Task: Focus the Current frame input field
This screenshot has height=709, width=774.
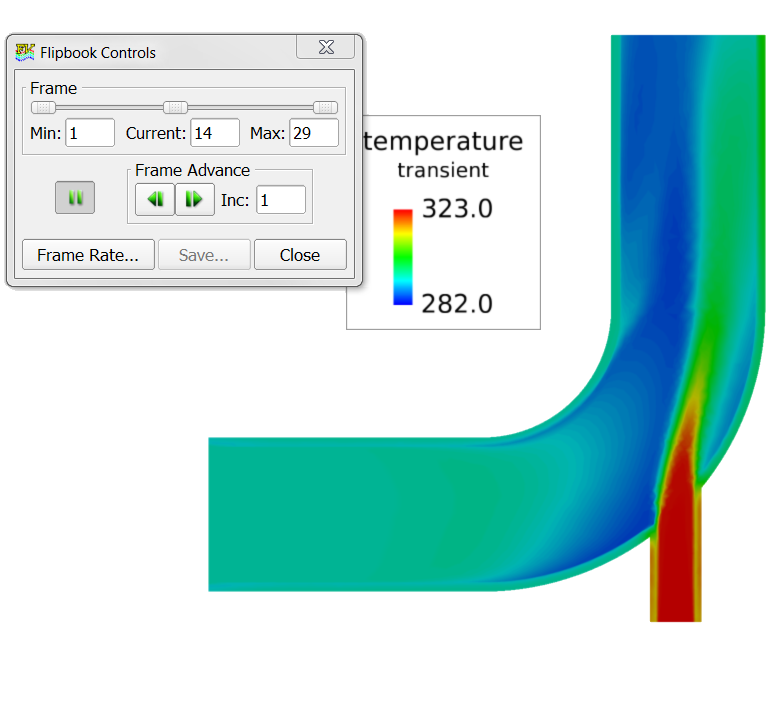Action: 215,132
